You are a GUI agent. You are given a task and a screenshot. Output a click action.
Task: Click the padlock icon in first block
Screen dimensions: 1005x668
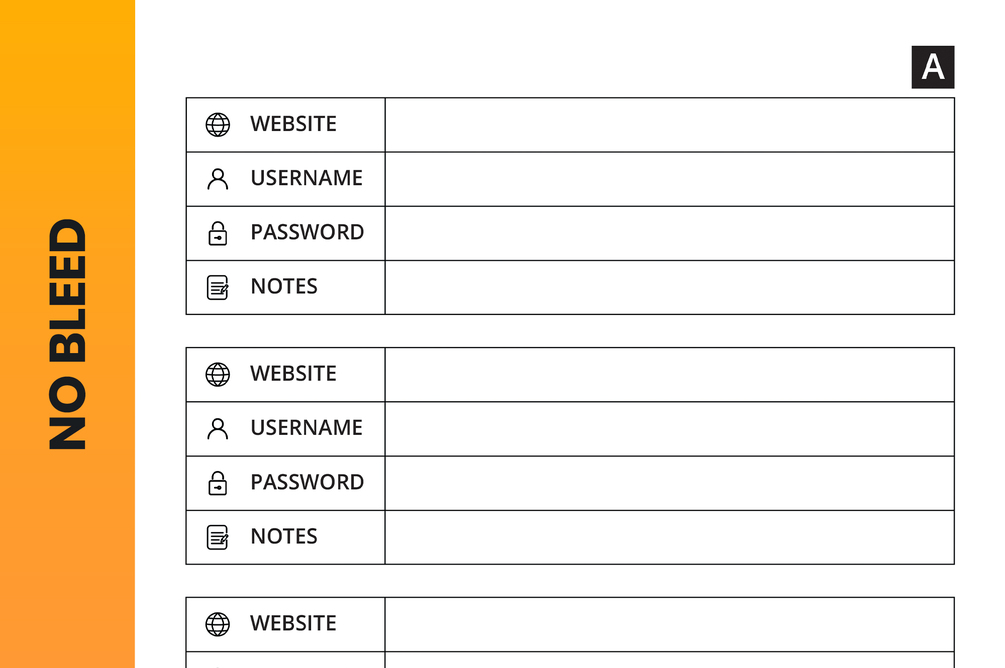point(217,233)
